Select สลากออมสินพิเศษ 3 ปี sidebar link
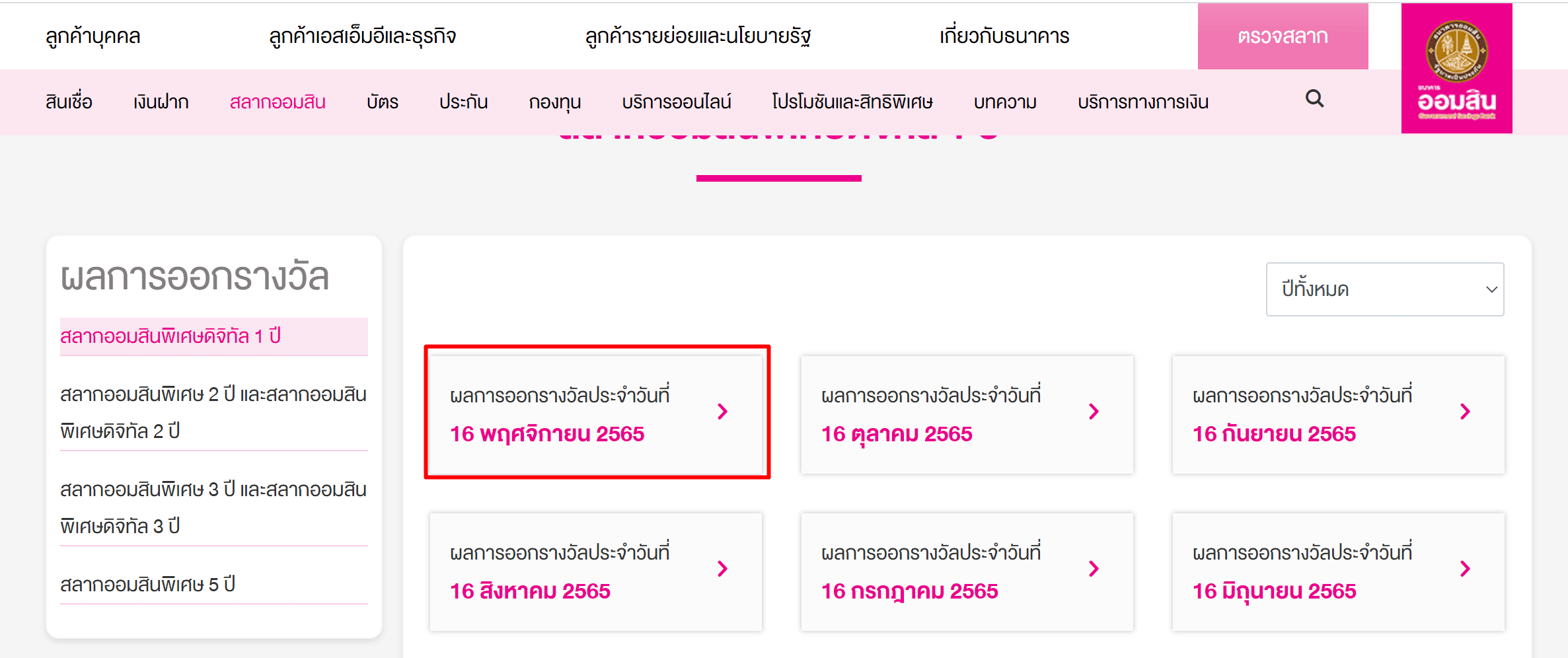This screenshot has width=1568, height=658. 213,507
